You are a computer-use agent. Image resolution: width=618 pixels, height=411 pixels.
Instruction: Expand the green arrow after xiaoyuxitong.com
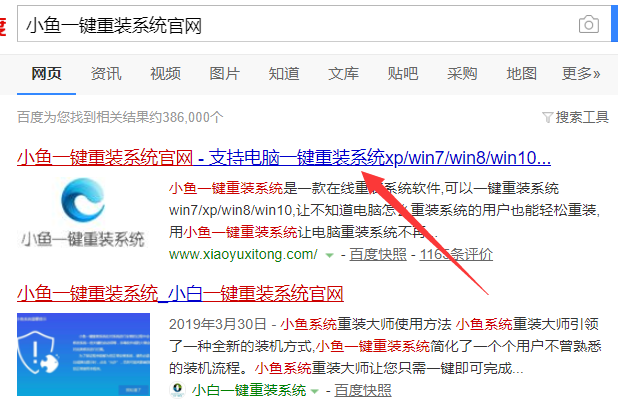click(329, 256)
